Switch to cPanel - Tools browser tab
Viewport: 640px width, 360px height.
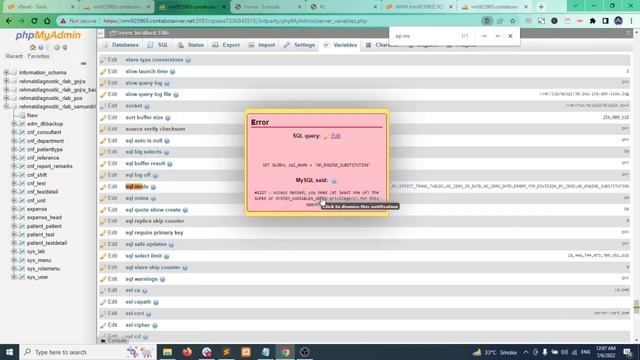40,7
